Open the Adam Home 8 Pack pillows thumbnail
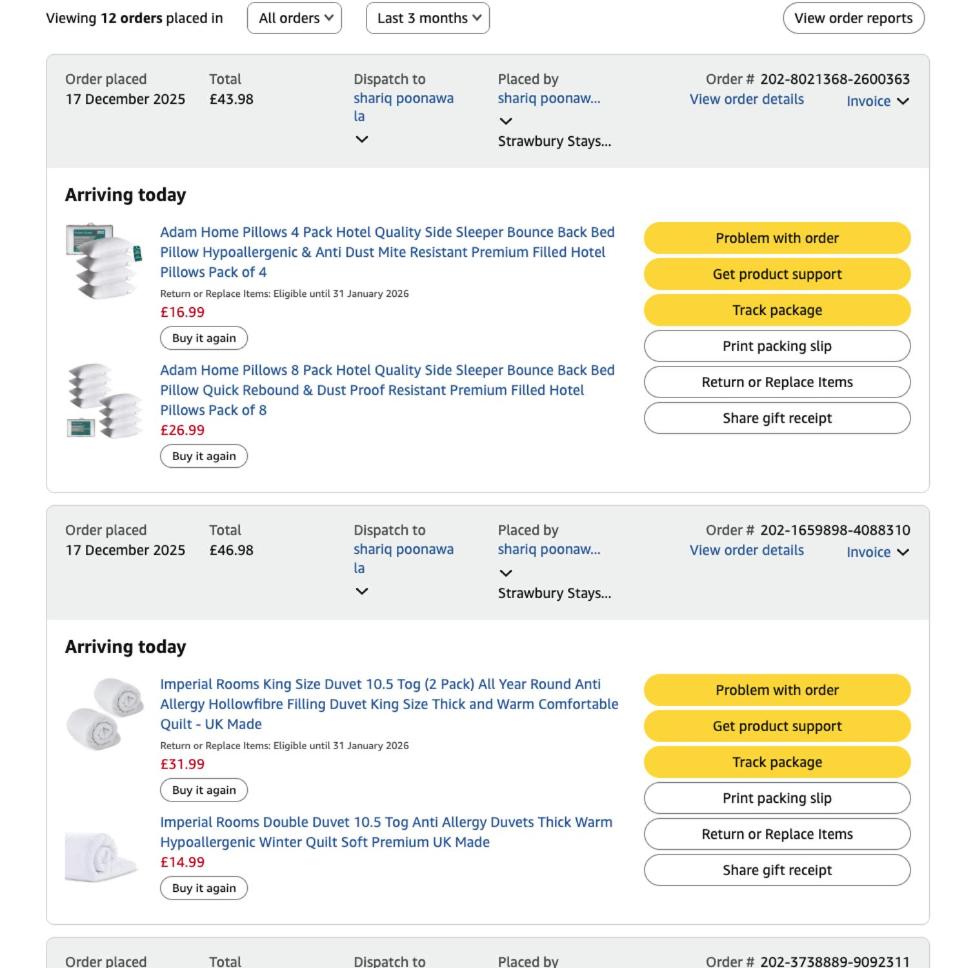 pos(103,400)
